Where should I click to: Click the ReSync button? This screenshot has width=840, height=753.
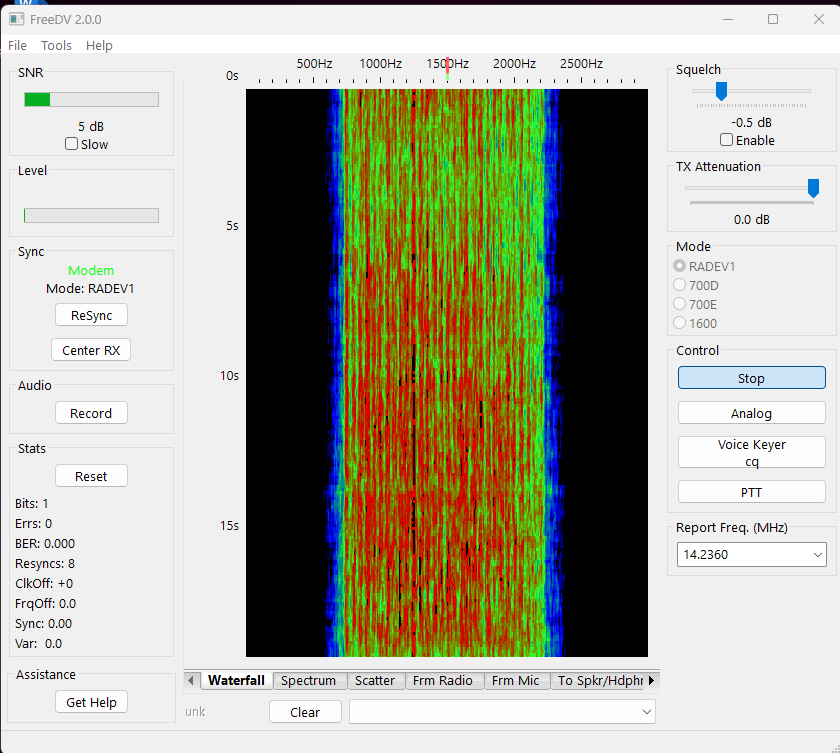[x=91, y=315]
